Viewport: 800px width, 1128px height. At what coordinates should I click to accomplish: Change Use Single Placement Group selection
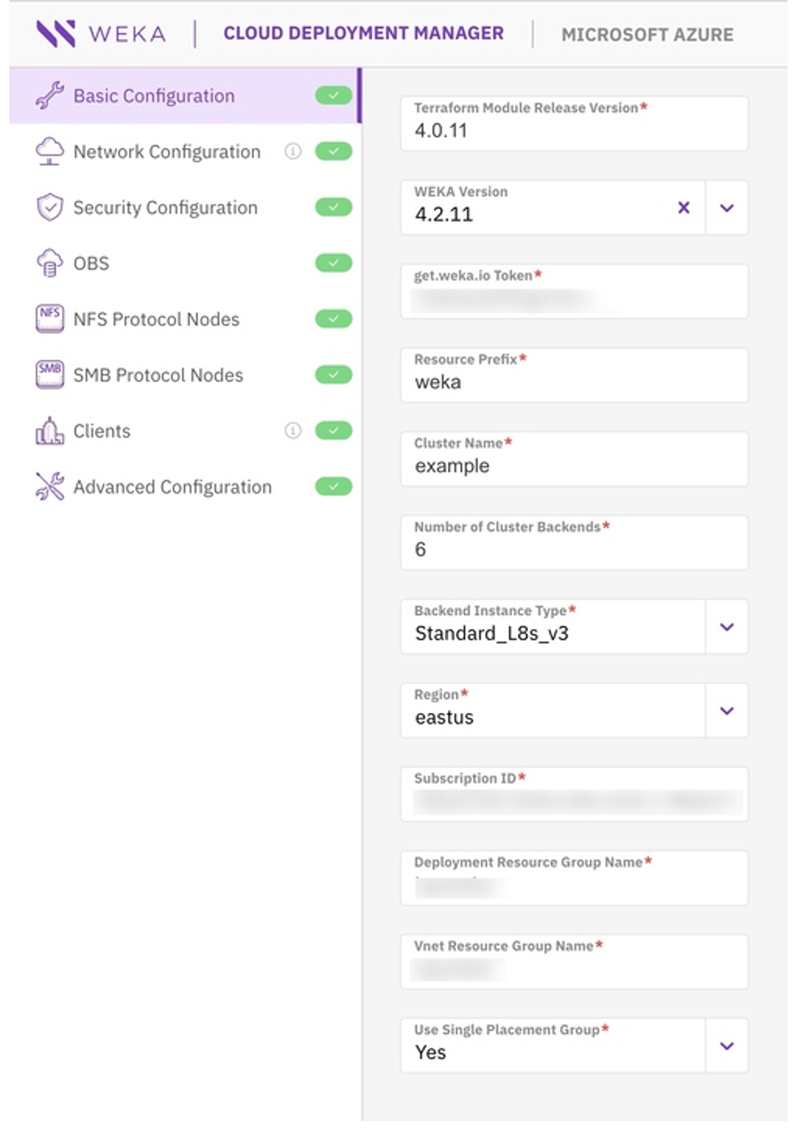click(727, 1046)
